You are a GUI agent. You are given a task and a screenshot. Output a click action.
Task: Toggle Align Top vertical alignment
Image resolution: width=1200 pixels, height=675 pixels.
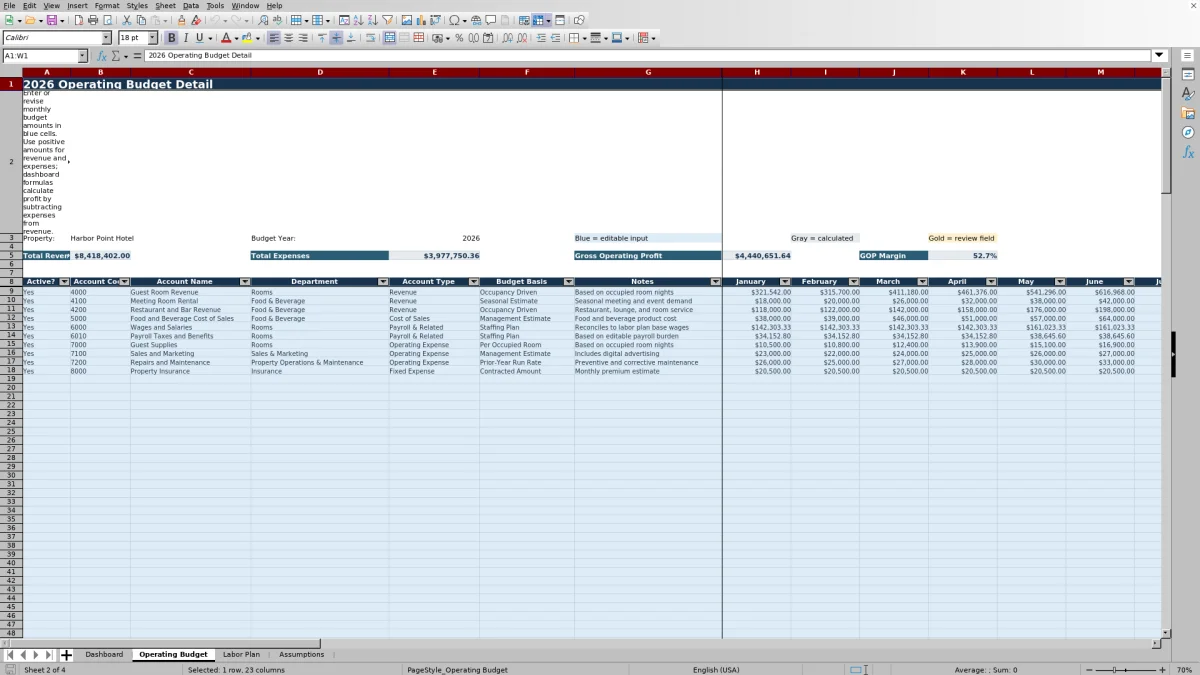coord(322,38)
